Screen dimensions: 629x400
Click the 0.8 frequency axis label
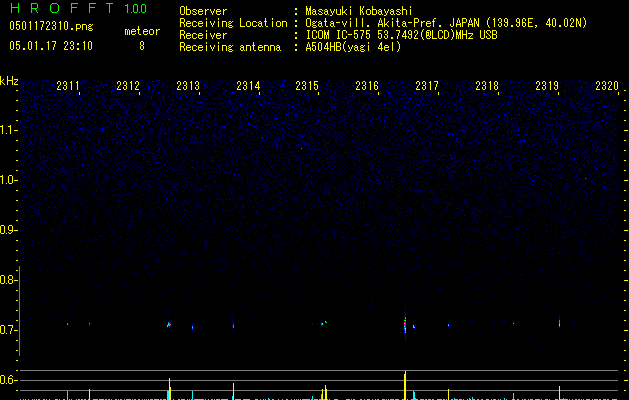coord(7,280)
